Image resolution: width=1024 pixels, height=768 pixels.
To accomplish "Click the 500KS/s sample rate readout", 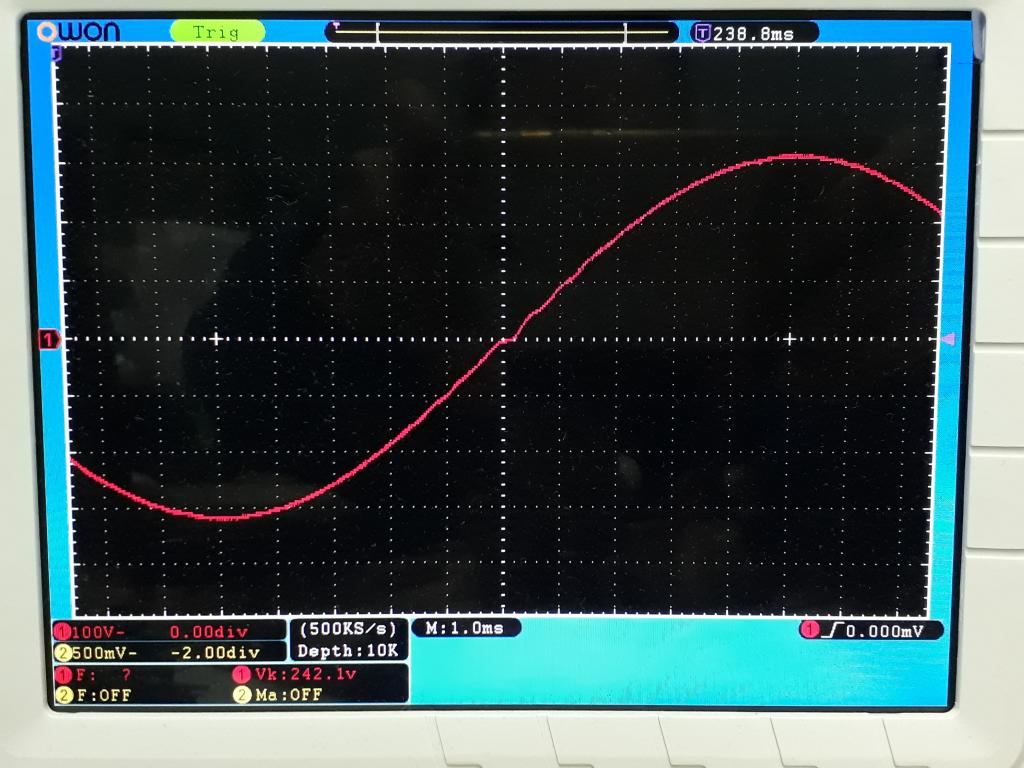I will [348, 629].
